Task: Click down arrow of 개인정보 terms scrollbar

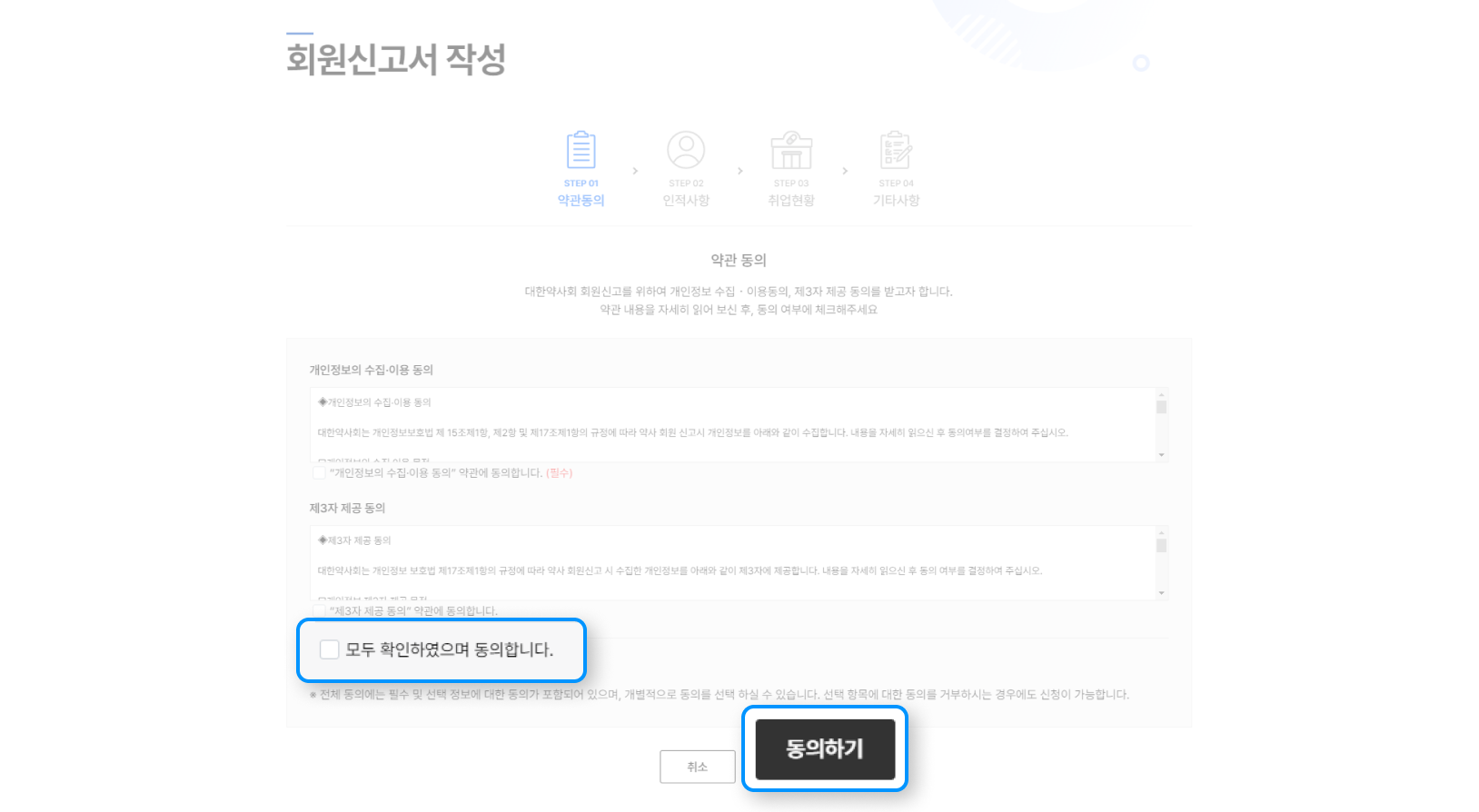Action: tap(1161, 455)
